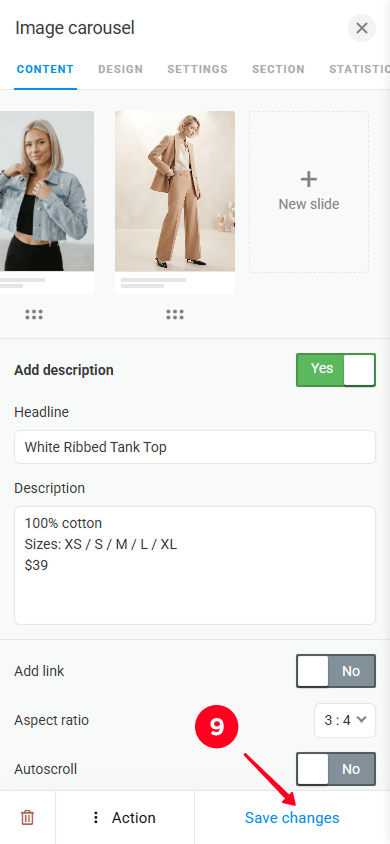Select the denim jacket slide thumbnail
Viewport: 390px width, 844px height.
click(47, 202)
